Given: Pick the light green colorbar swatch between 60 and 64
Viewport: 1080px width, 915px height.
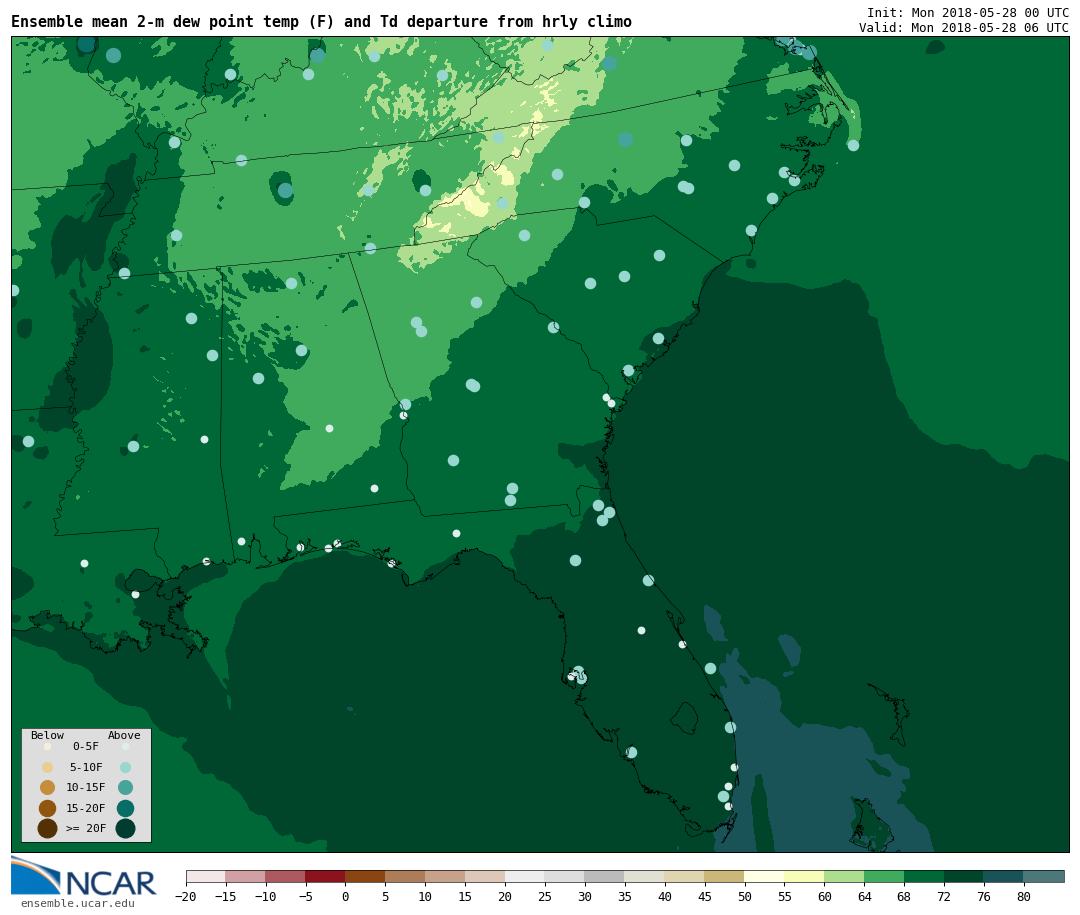Looking at the screenshot, I should tap(844, 876).
